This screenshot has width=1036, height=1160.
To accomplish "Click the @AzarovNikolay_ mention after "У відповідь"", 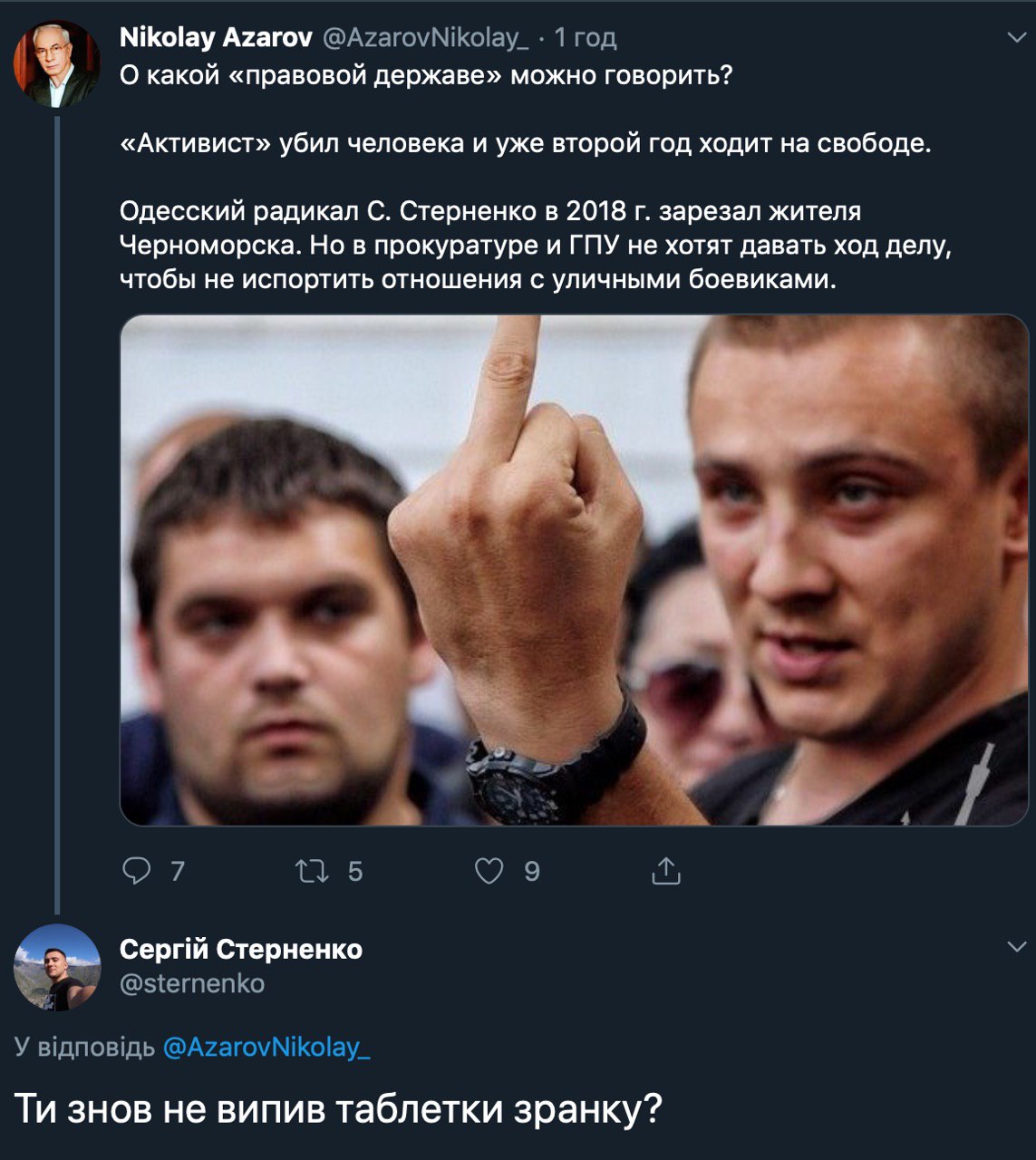I will 266,1048.
